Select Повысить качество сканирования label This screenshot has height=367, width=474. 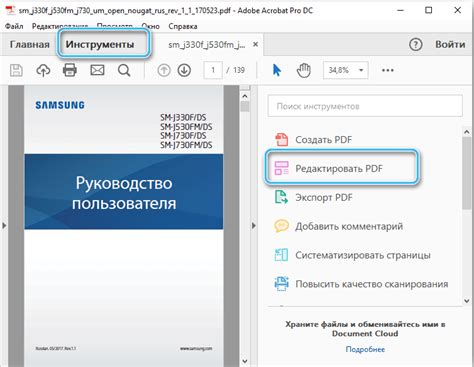[372, 284]
